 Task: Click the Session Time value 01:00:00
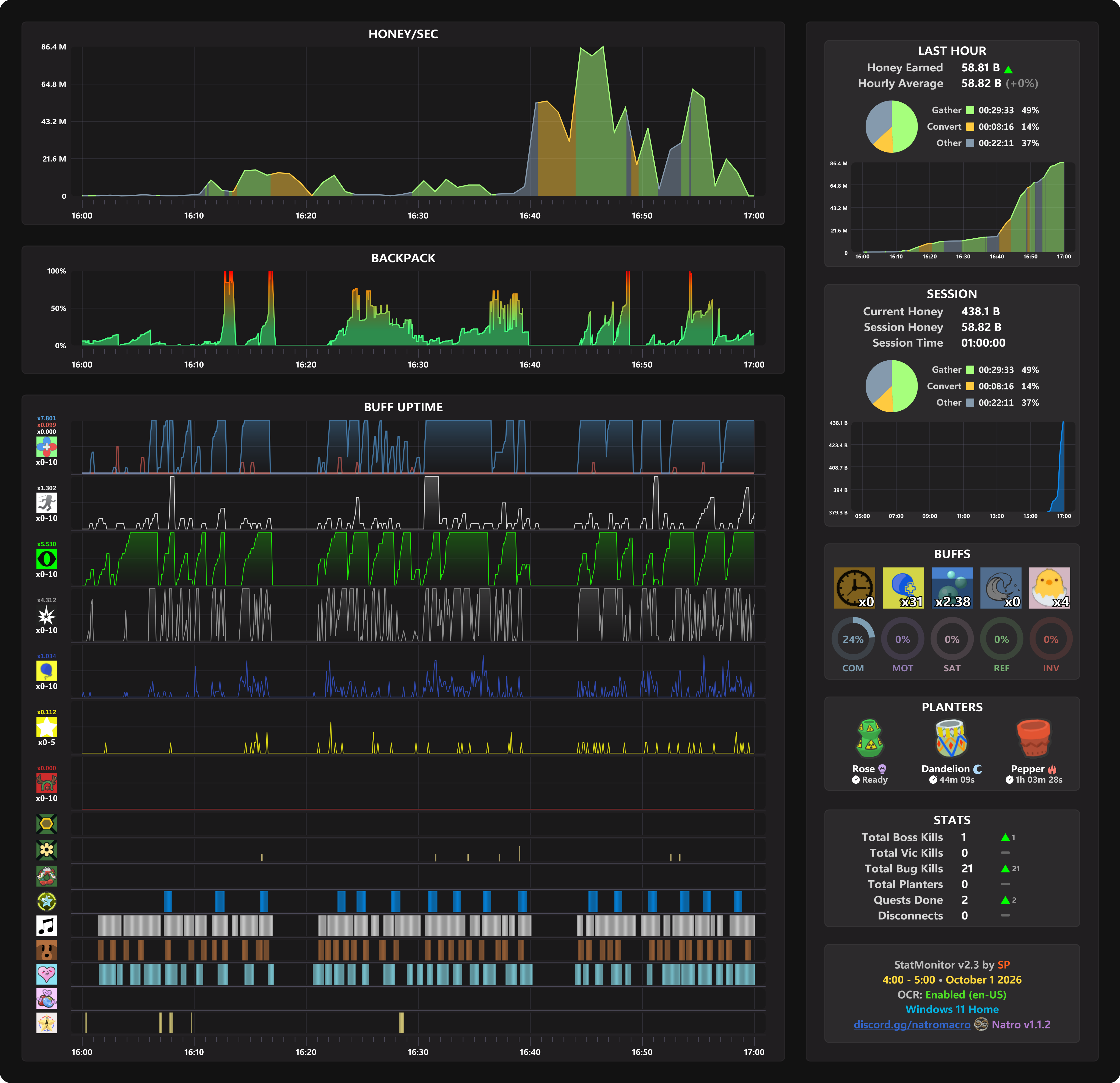(983, 343)
